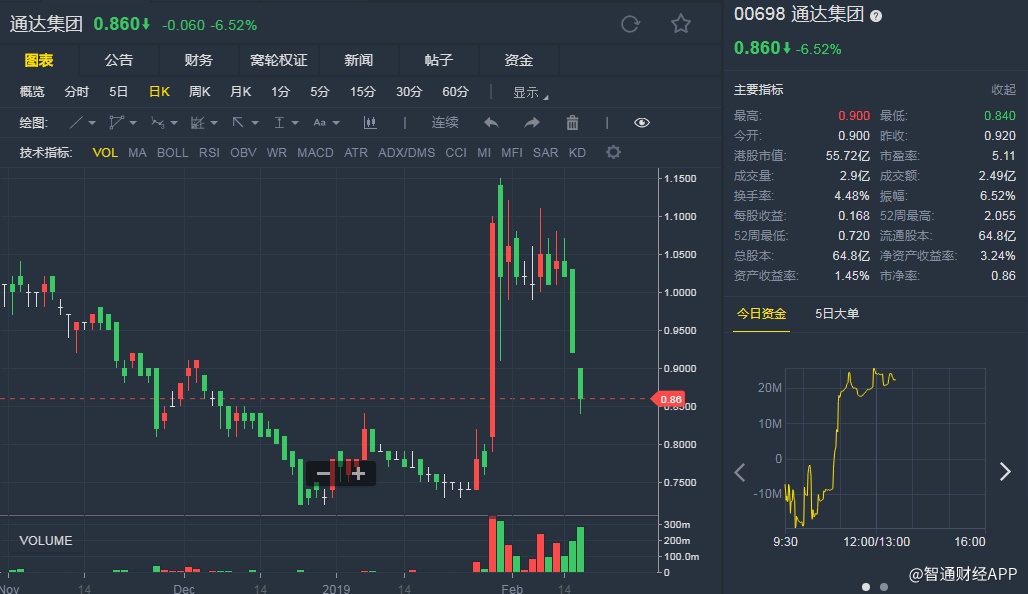Open the 新闻 tab

click(359, 60)
